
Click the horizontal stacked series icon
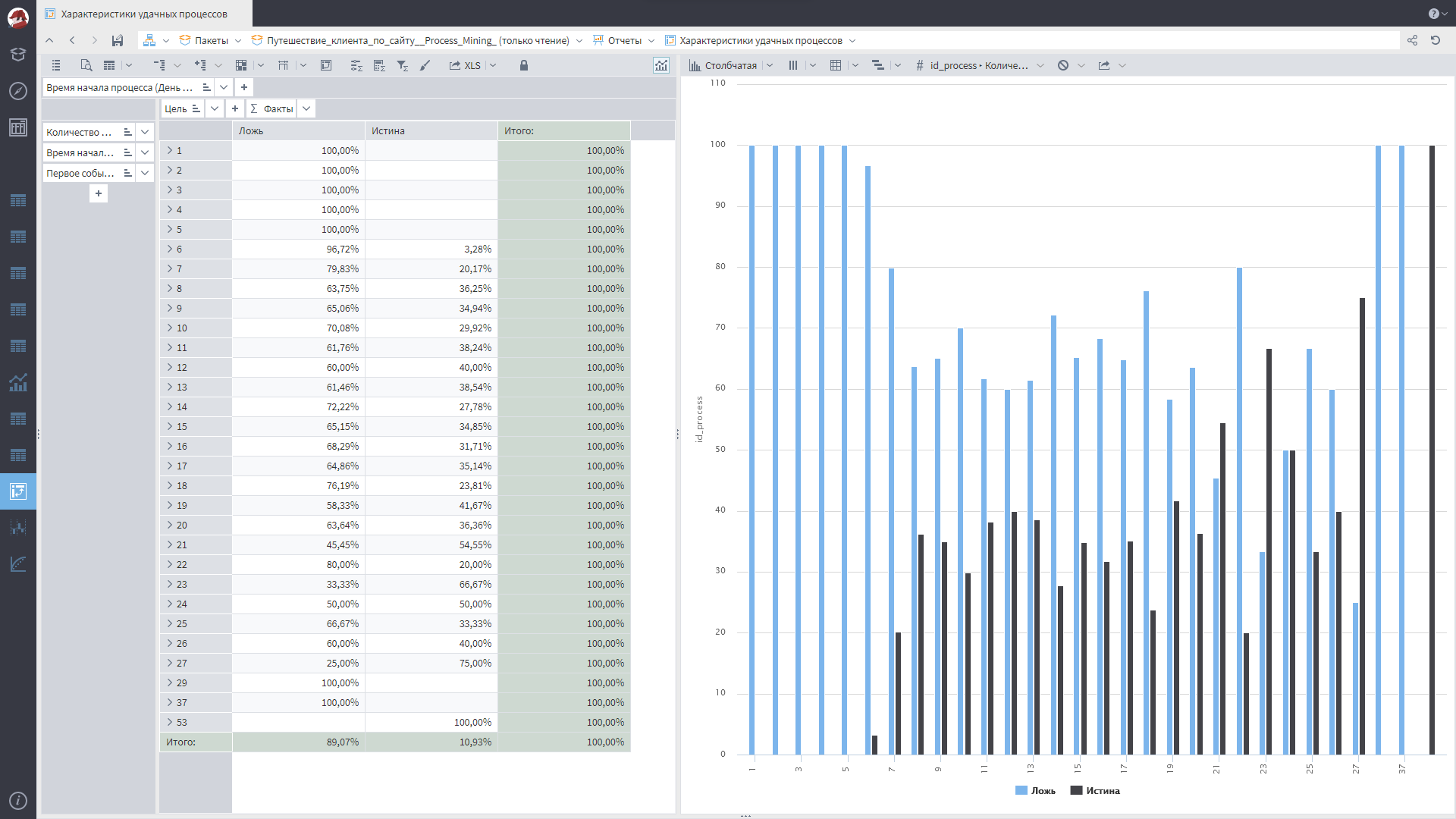[x=878, y=65]
